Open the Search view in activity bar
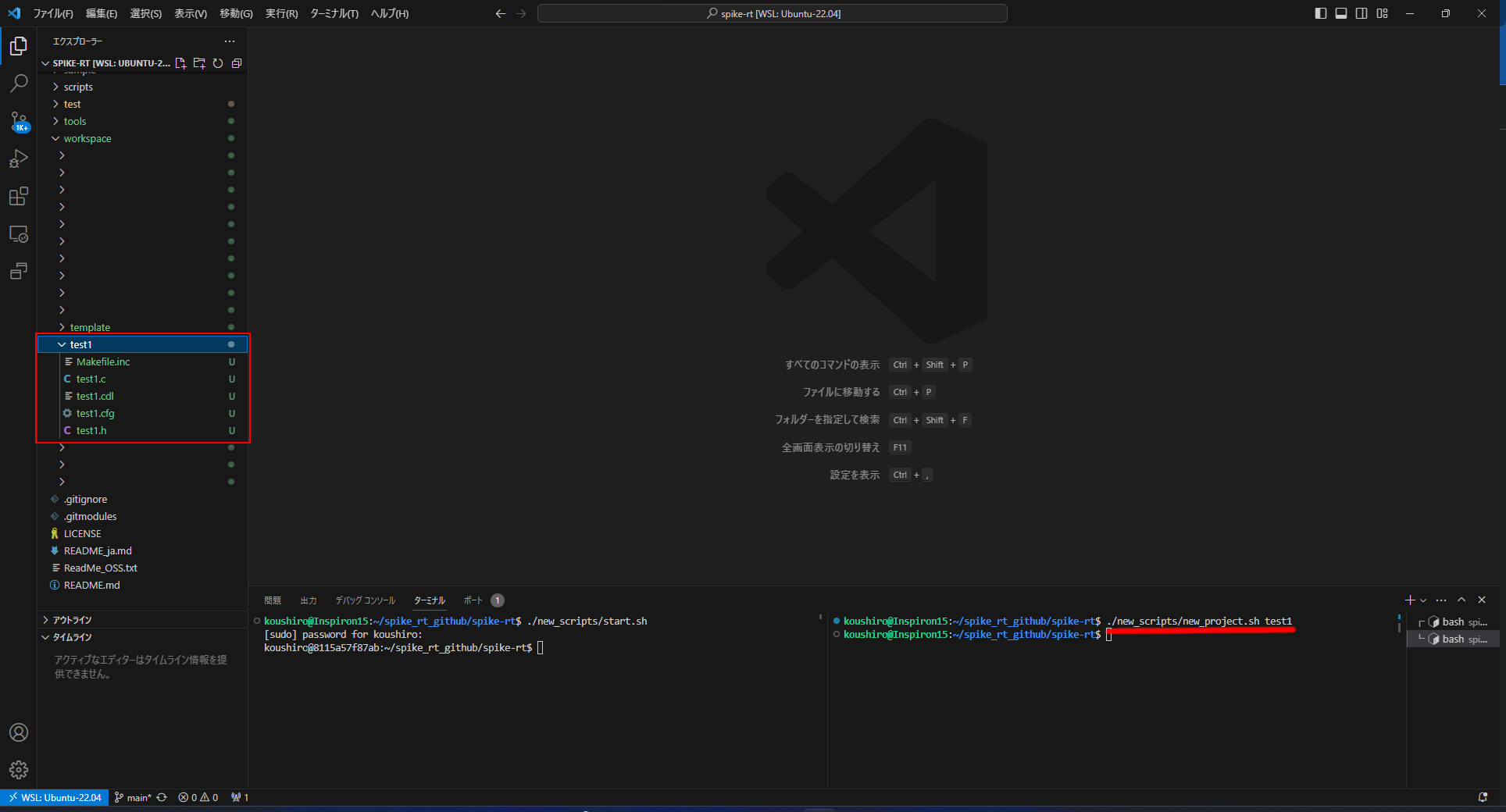Viewport: 1506px width, 812px height. (x=19, y=82)
